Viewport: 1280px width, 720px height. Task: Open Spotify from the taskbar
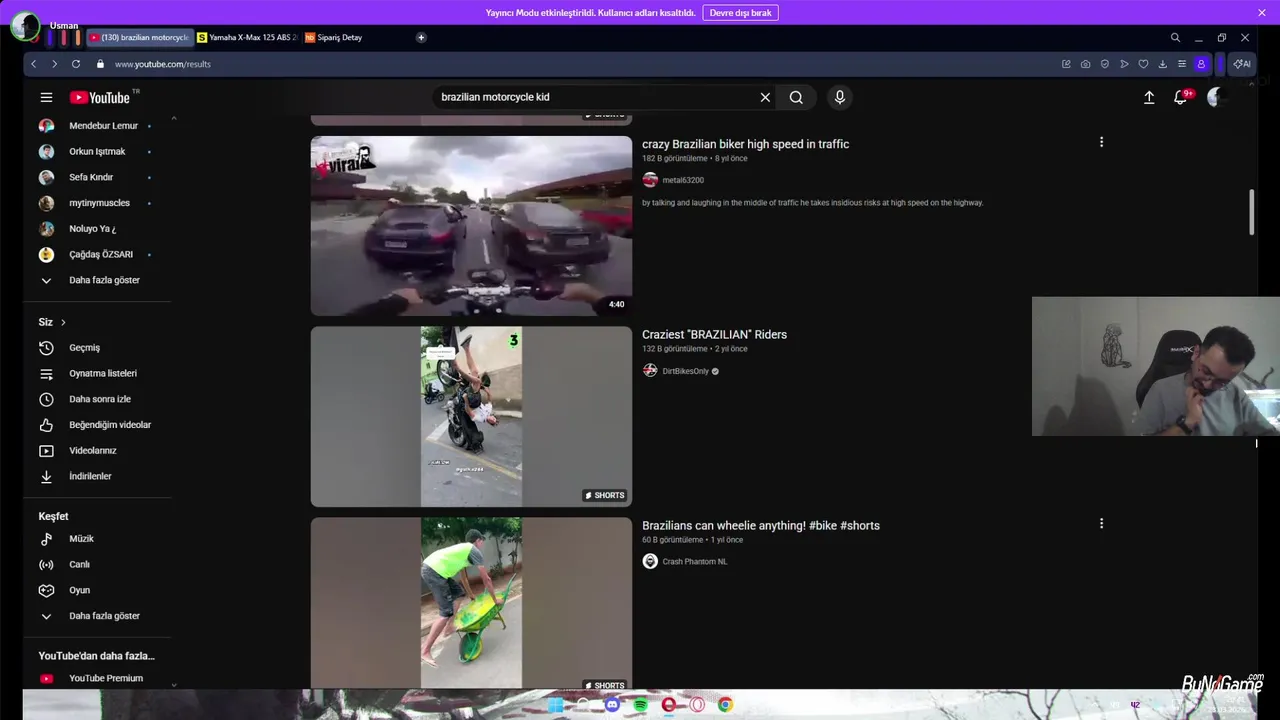641,705
